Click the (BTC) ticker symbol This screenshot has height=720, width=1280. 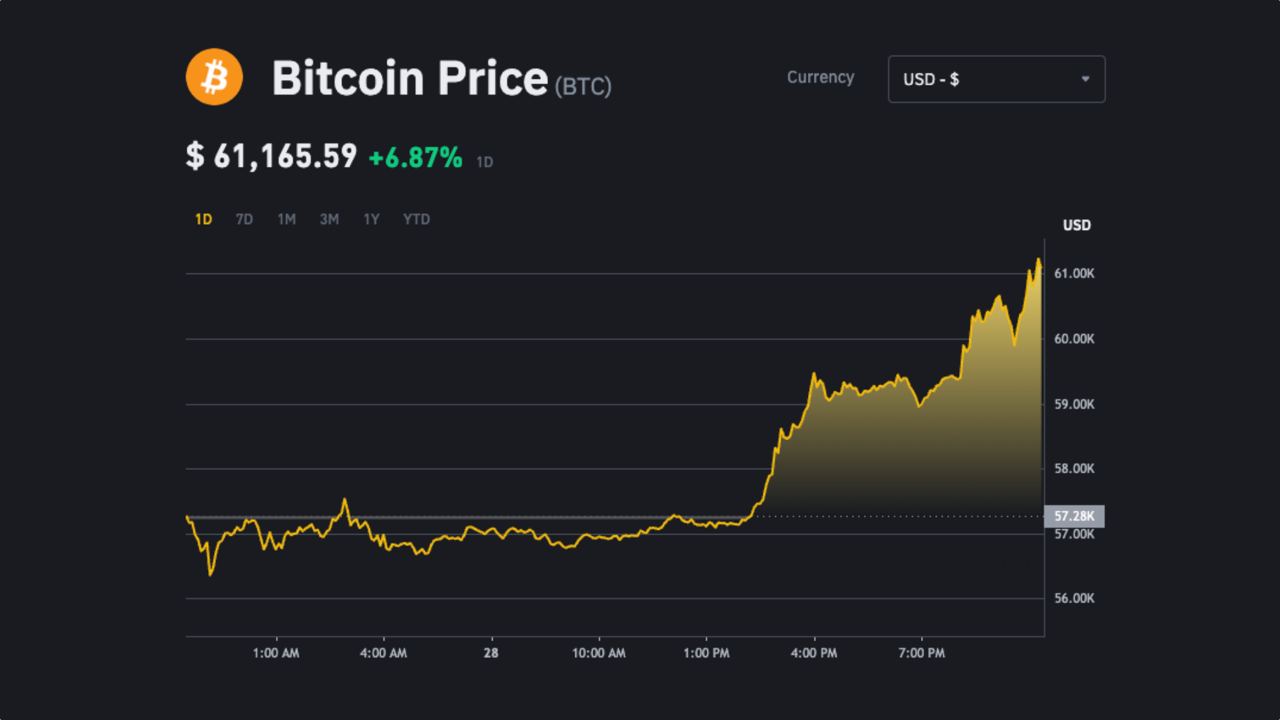583,86
